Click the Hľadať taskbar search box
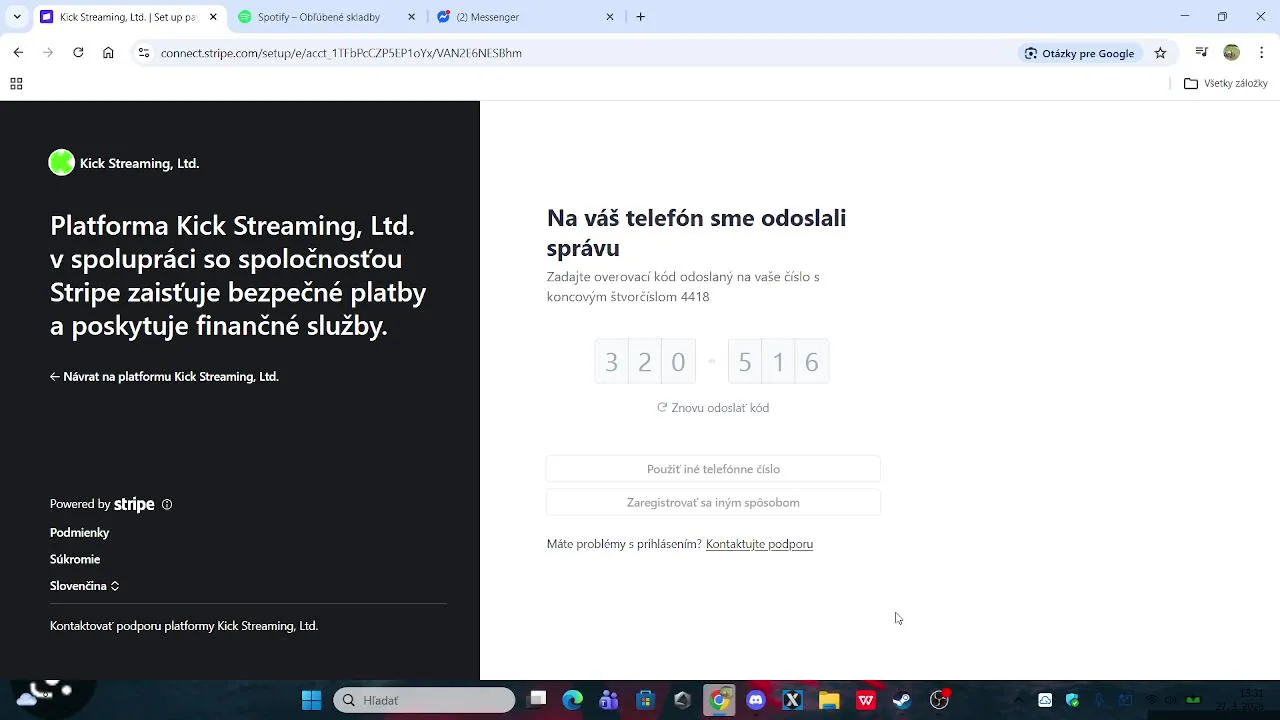This screenshot has width=1280, height=720. pyautogui.click(x=424, y=700)
